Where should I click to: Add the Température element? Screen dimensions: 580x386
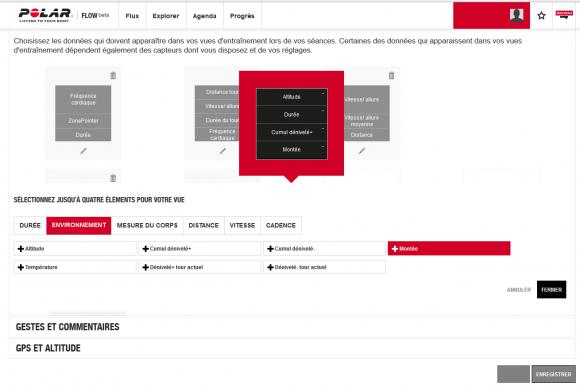[75, 267]
